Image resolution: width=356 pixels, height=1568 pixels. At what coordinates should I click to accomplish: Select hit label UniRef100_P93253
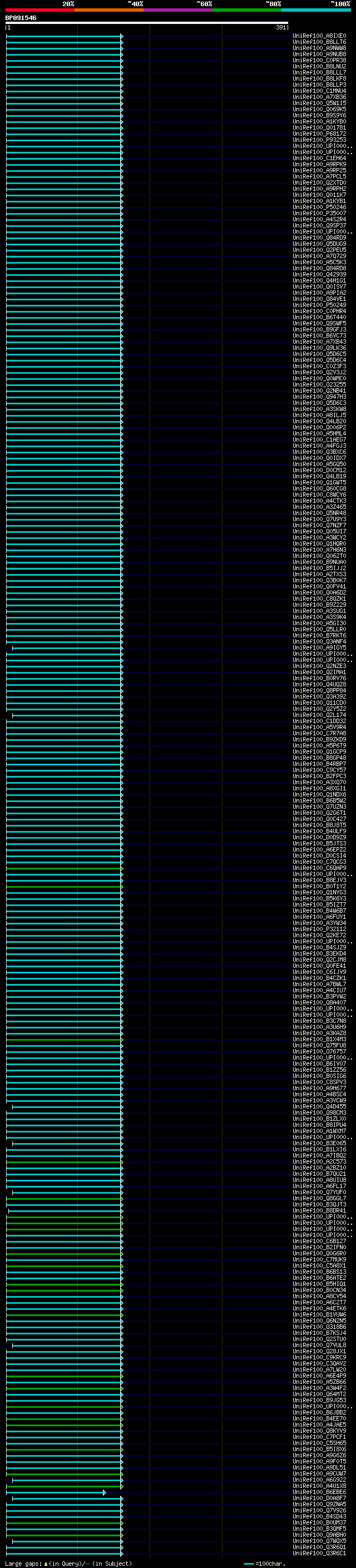click(319, 140)
